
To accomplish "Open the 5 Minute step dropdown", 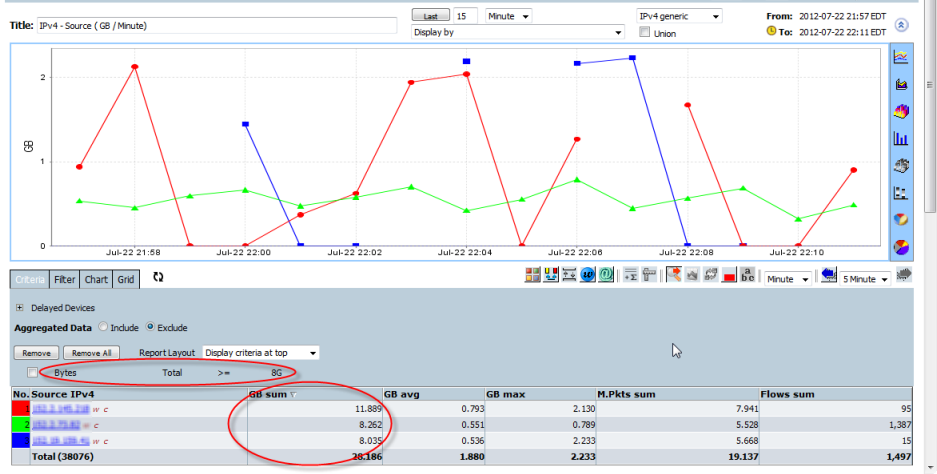I will tap(865, 279).
